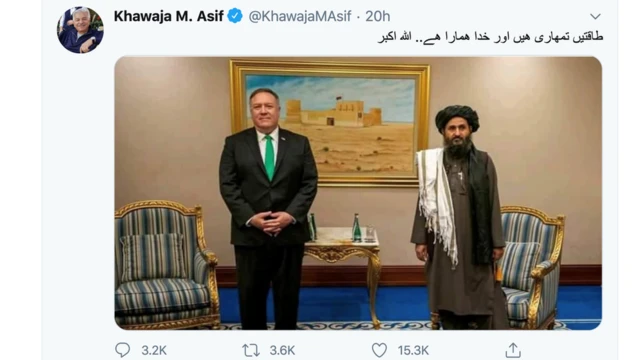Open Khawaja M. Asif display name link
This screenshot has width=640, height=360.
point(169,16)
